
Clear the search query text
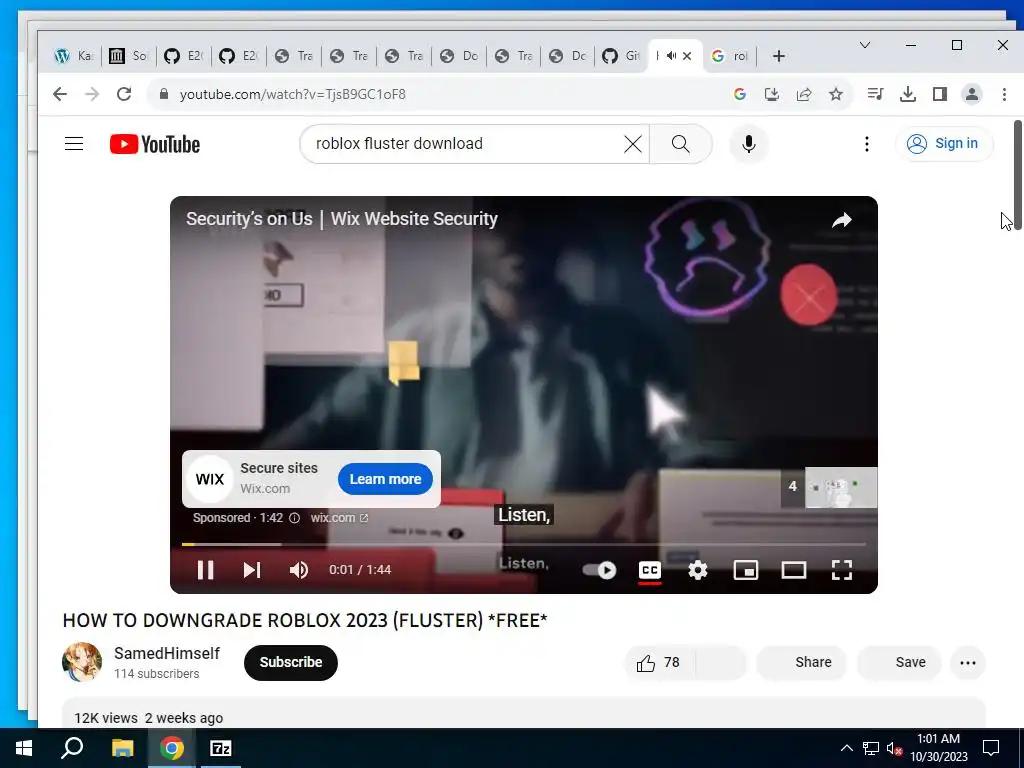pos(633,144)
